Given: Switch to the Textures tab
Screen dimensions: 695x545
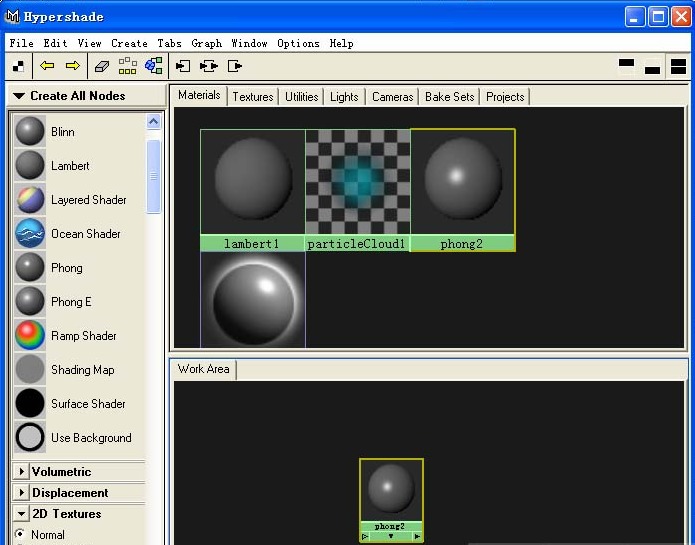Looking at the screenshot, I should pos(253,97).
